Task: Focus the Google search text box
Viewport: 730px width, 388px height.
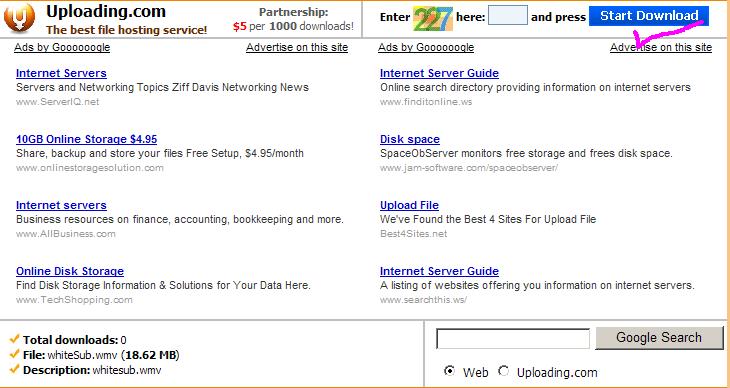Action: pyautogui.click(x=513, y=339)
